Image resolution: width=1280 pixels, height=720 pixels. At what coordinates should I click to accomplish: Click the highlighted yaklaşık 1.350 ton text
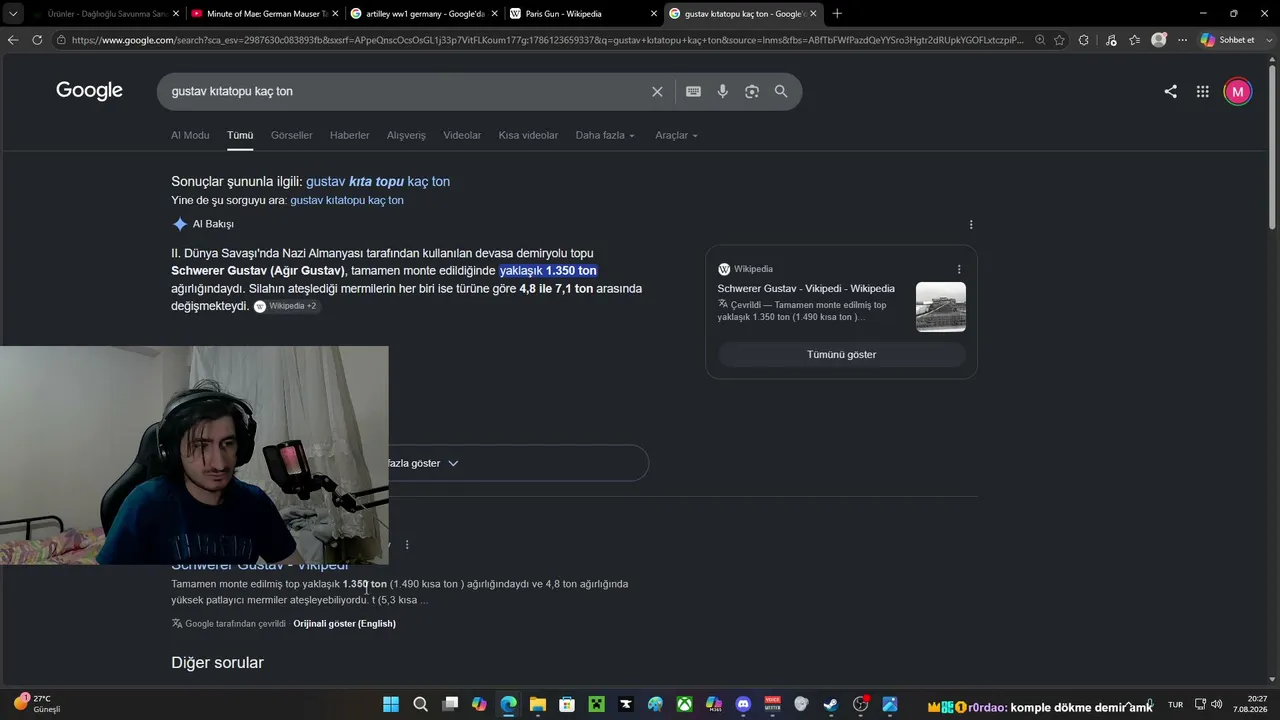548,271
